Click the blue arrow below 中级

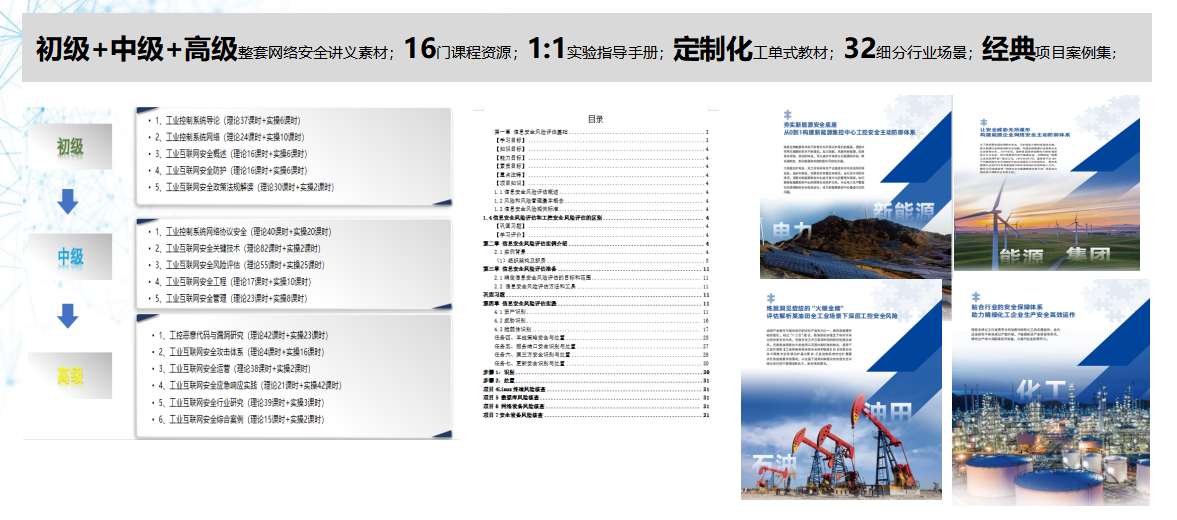[68, 316]
